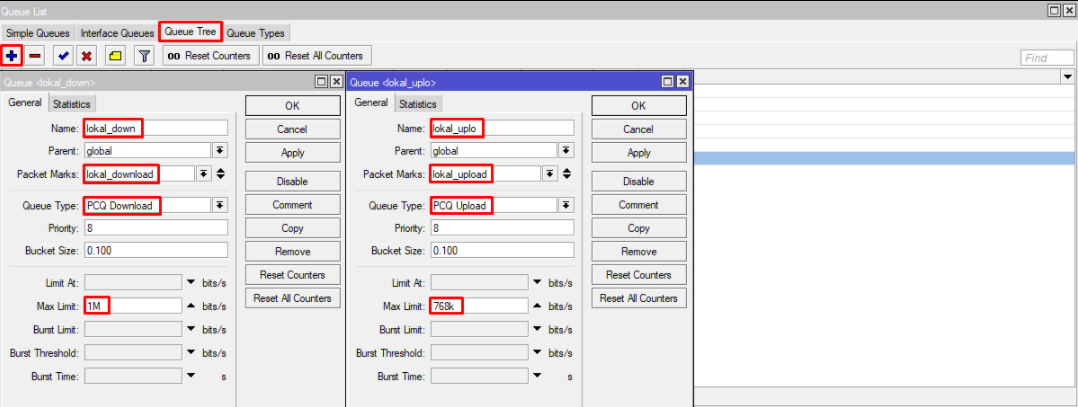Add comment using the yellow note icon
Image resolution: width=1078 pixels, height=407 pixels.
tap(116, 55)
